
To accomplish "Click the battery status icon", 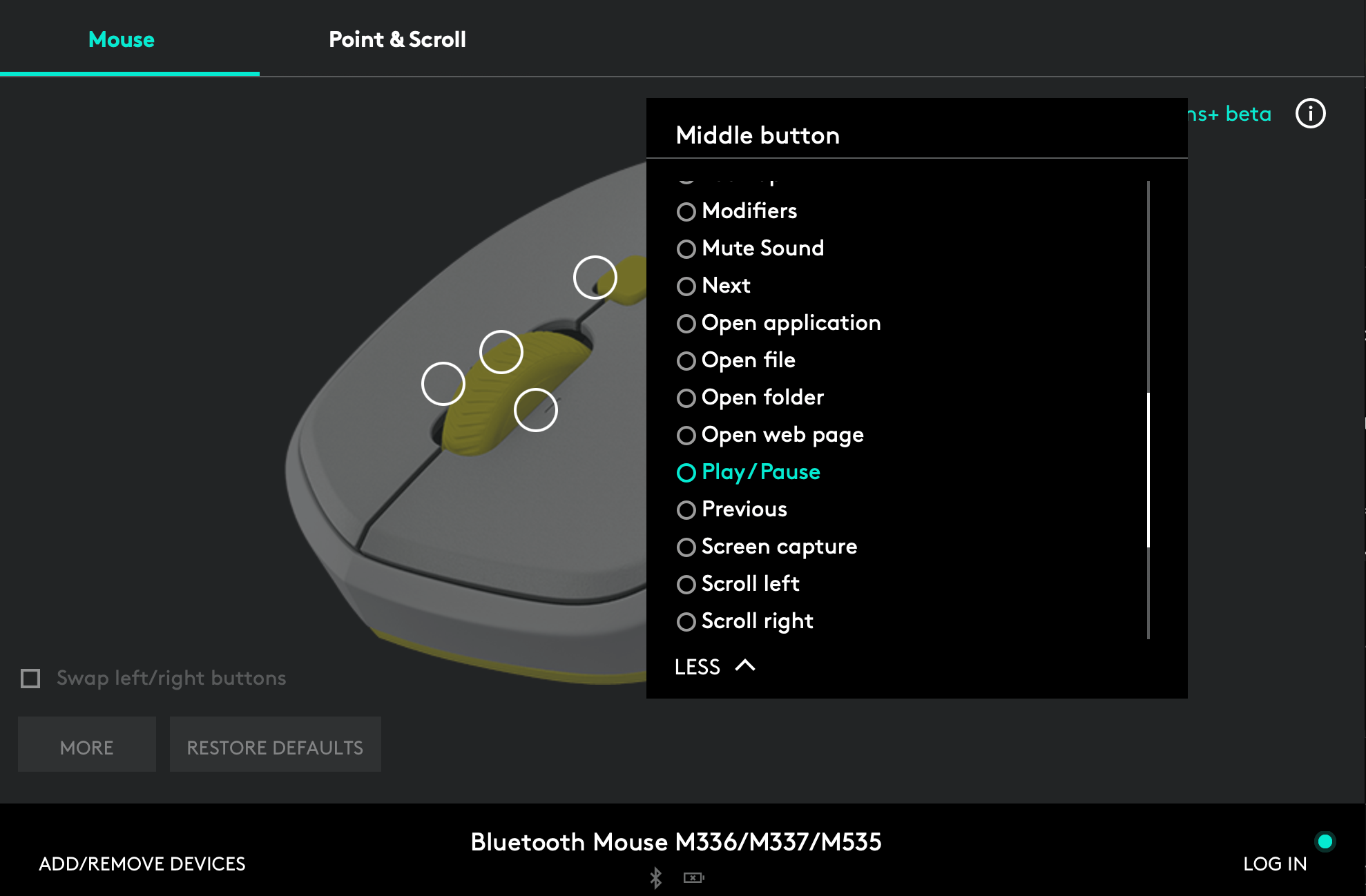I will click(x=693, y=877).
